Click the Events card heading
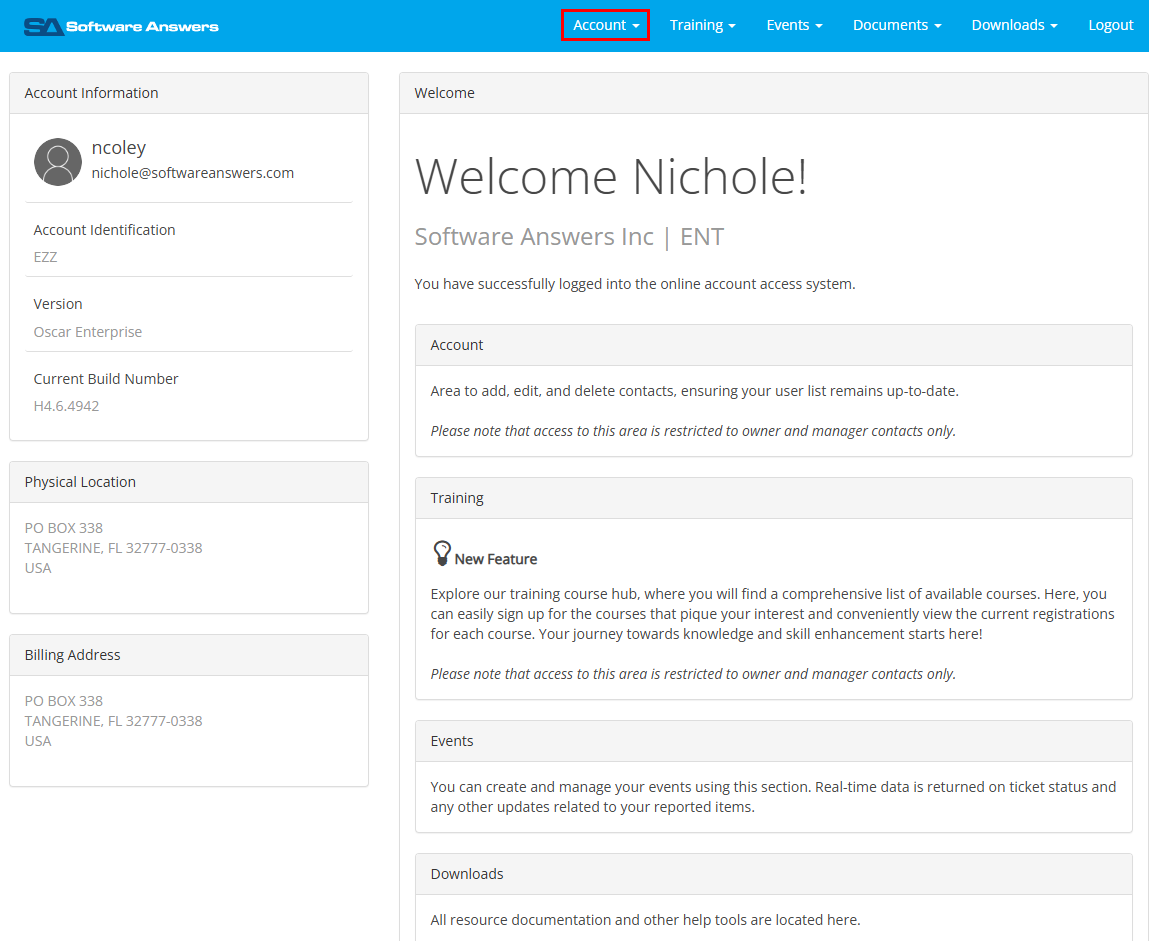 pyautogui.click(x=452, y=741)
